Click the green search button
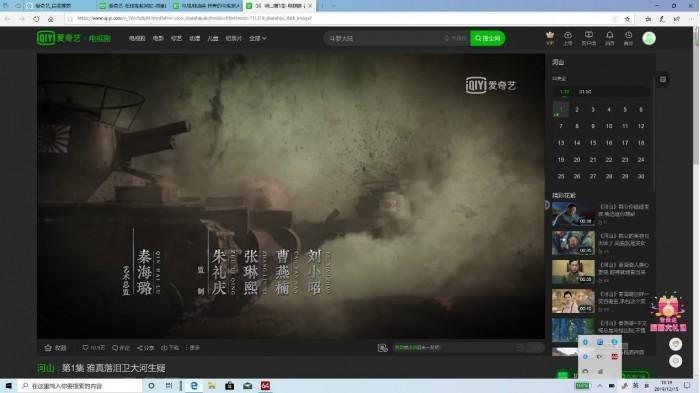This screenshot has width=700, height=393. coord(488,38)
